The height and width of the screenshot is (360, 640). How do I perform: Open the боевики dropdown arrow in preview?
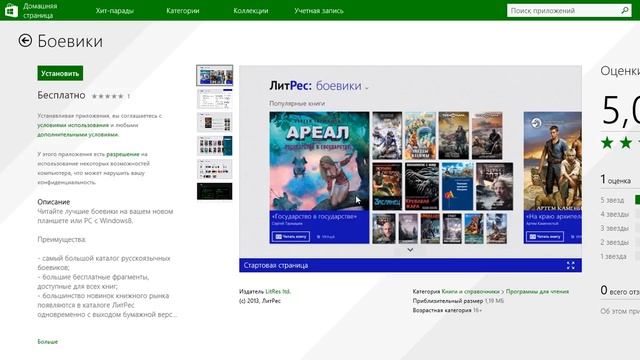pos(367,87)
